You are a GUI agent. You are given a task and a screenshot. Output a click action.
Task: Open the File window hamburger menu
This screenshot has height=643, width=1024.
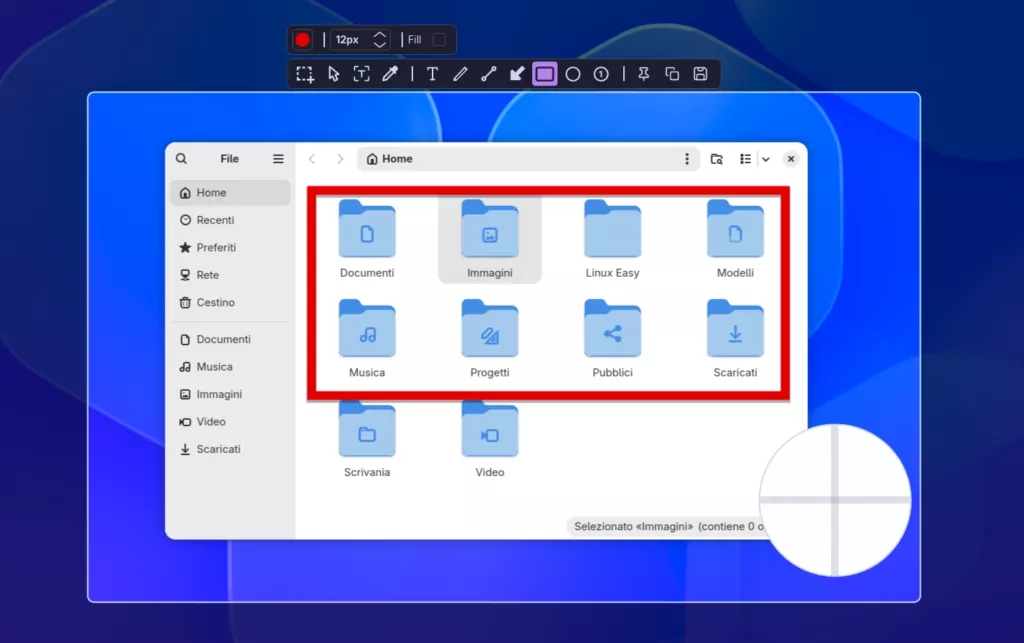[278, 159]
